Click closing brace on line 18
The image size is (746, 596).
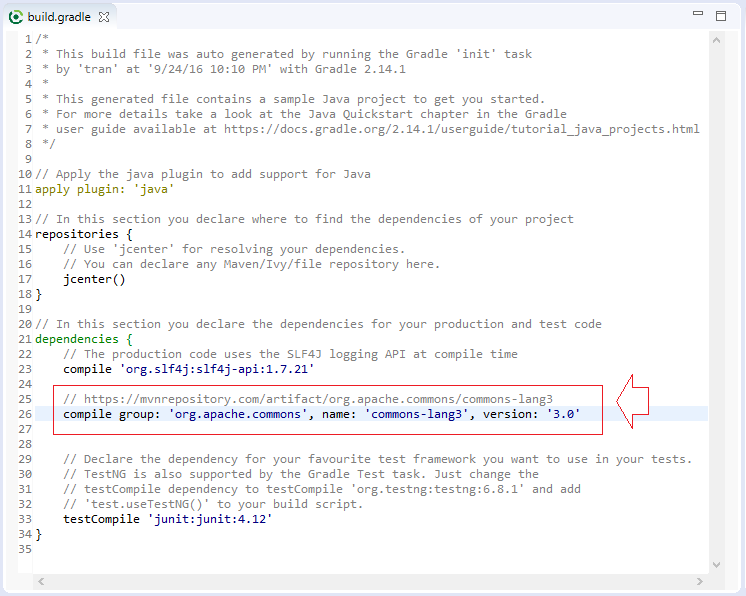pyautogui.click(x=39, y=294)
